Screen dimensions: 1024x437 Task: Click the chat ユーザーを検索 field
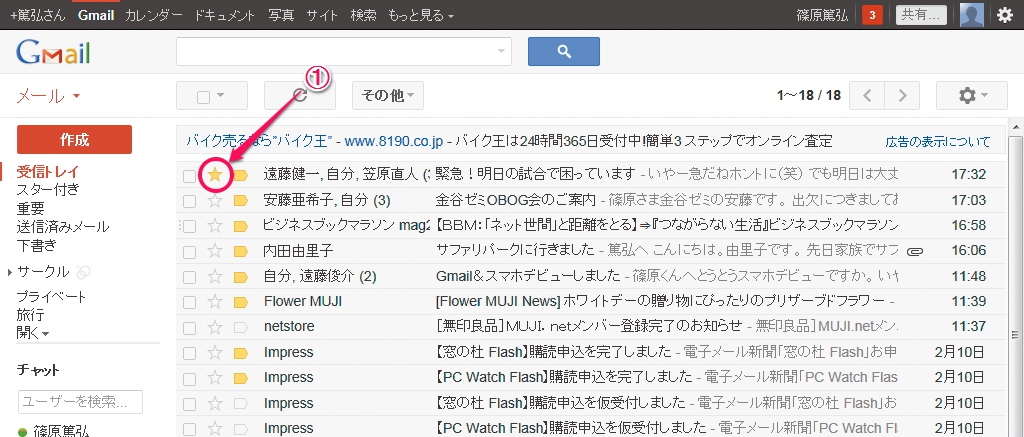point(80,402)
